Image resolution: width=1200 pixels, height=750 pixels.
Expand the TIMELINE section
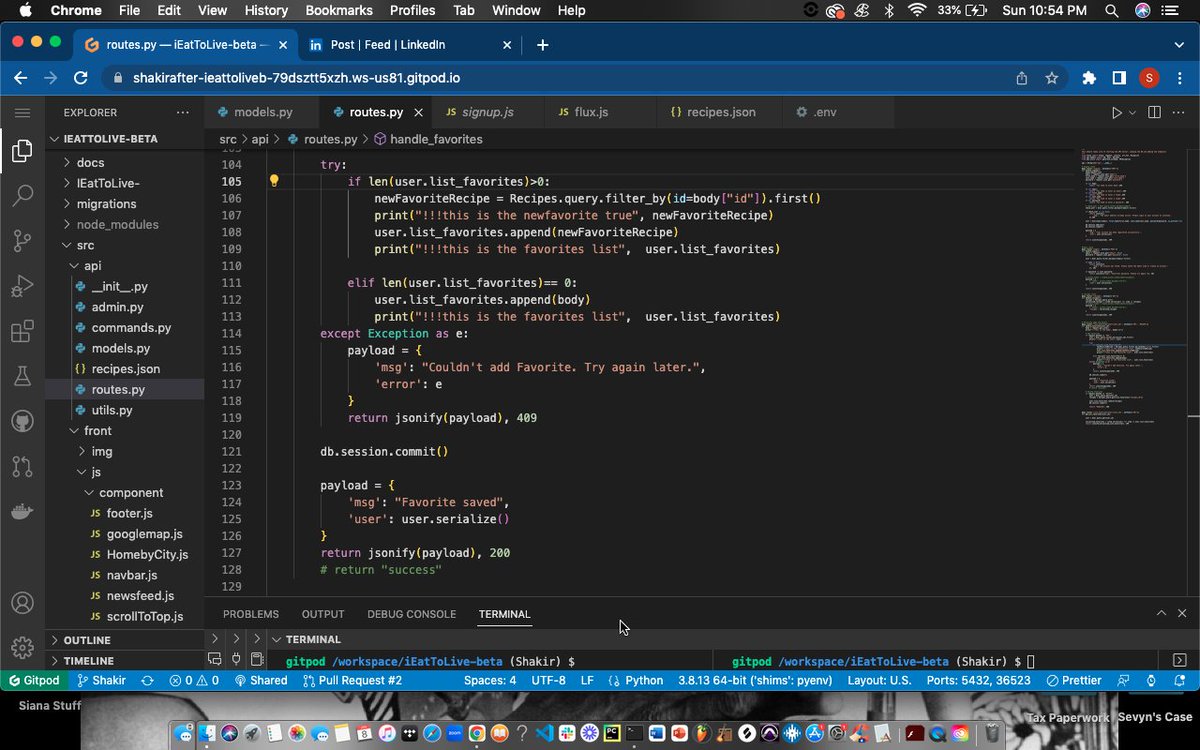point(88,661)
